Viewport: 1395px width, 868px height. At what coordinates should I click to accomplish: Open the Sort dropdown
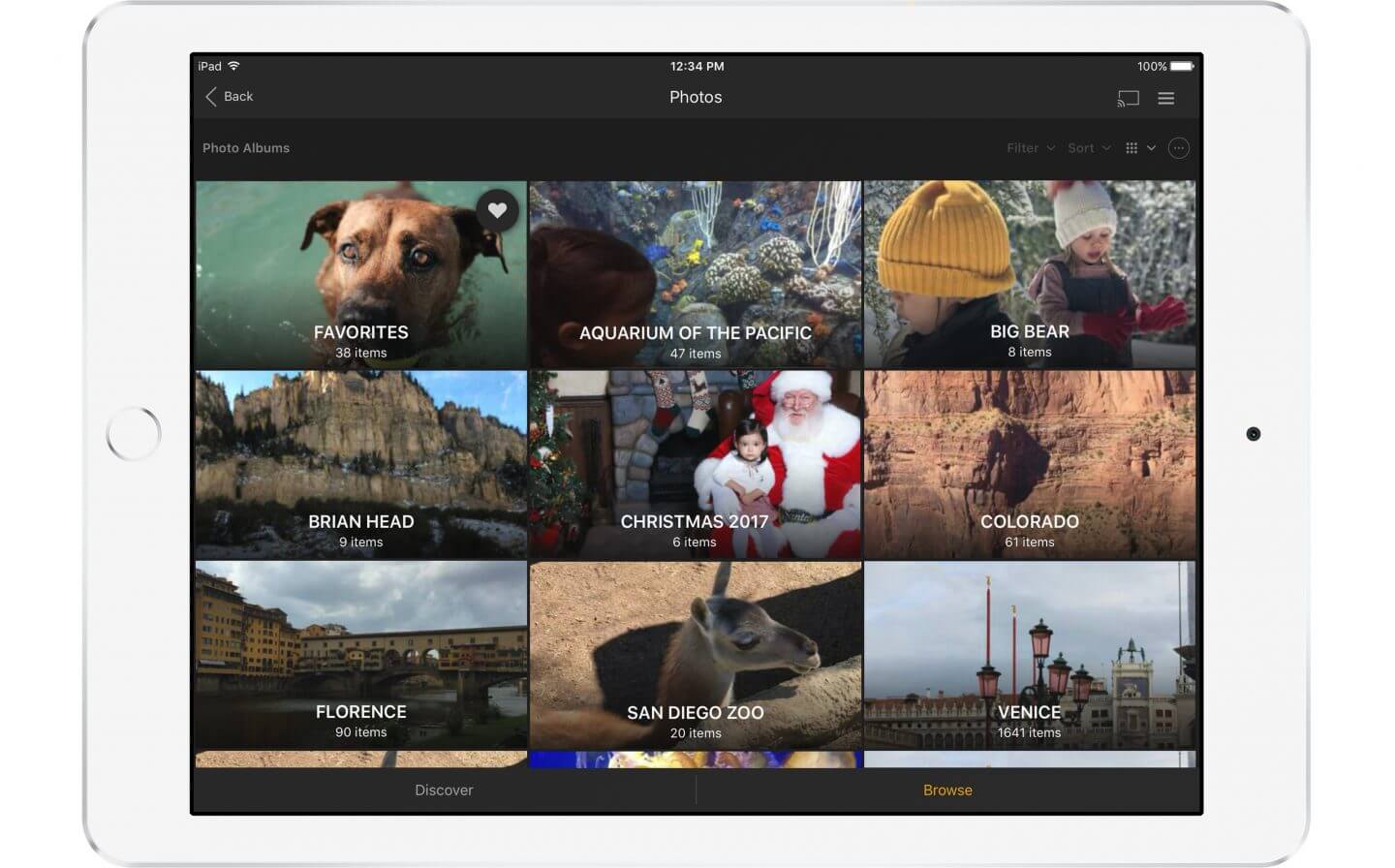(x=1089, y=148)
